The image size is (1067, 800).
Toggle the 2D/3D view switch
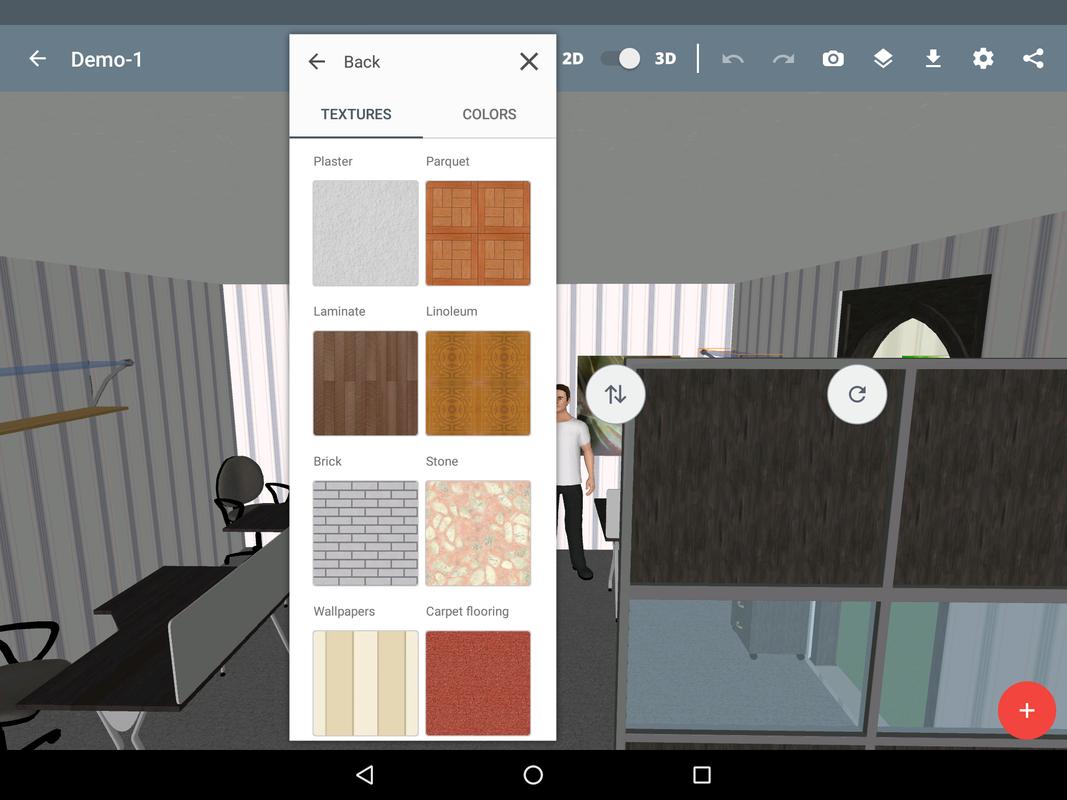[x=621, y=59]
